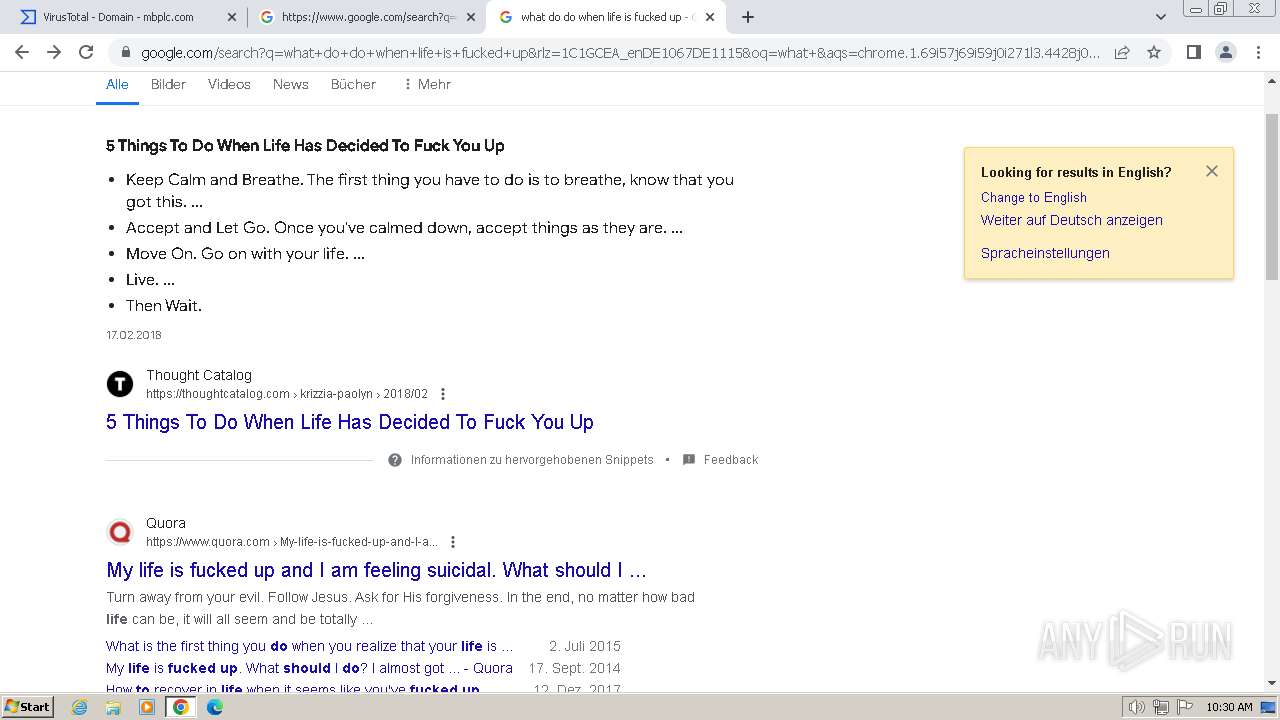
Task: Click Thought Catalog site favicon
Action: point(120,384)
